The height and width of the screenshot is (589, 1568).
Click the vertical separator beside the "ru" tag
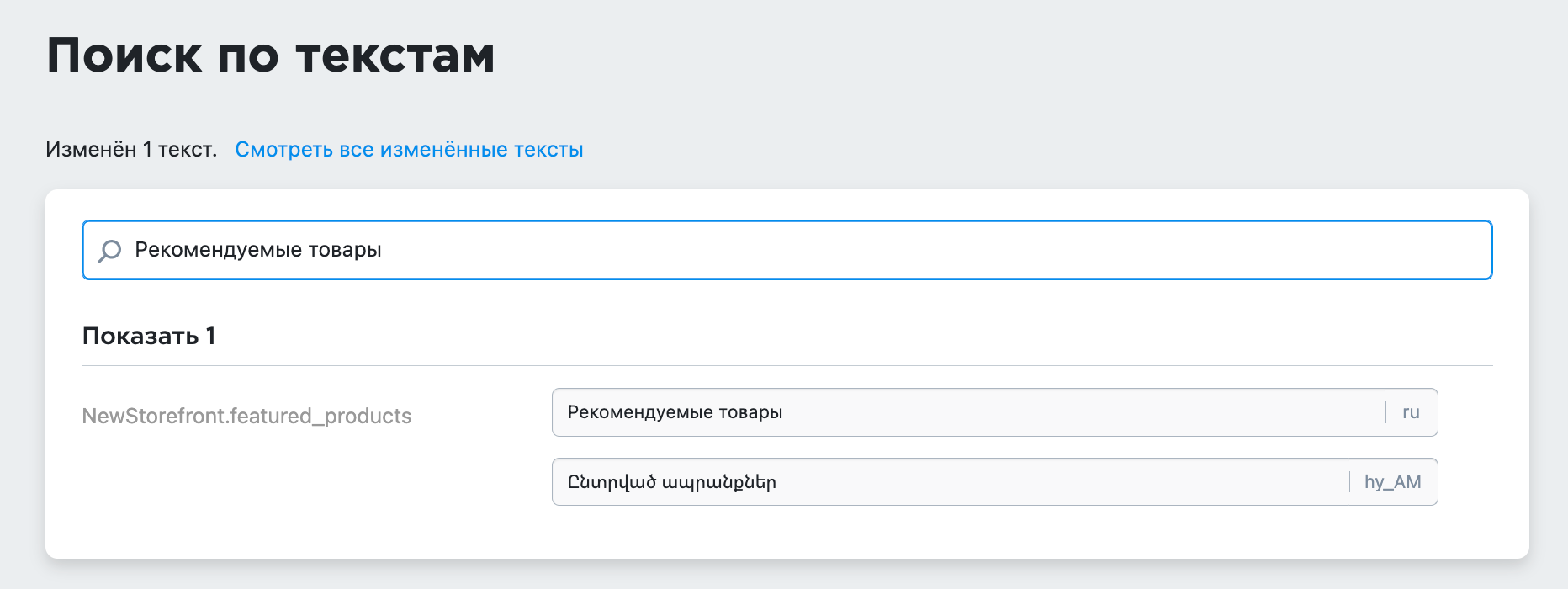1385,412
